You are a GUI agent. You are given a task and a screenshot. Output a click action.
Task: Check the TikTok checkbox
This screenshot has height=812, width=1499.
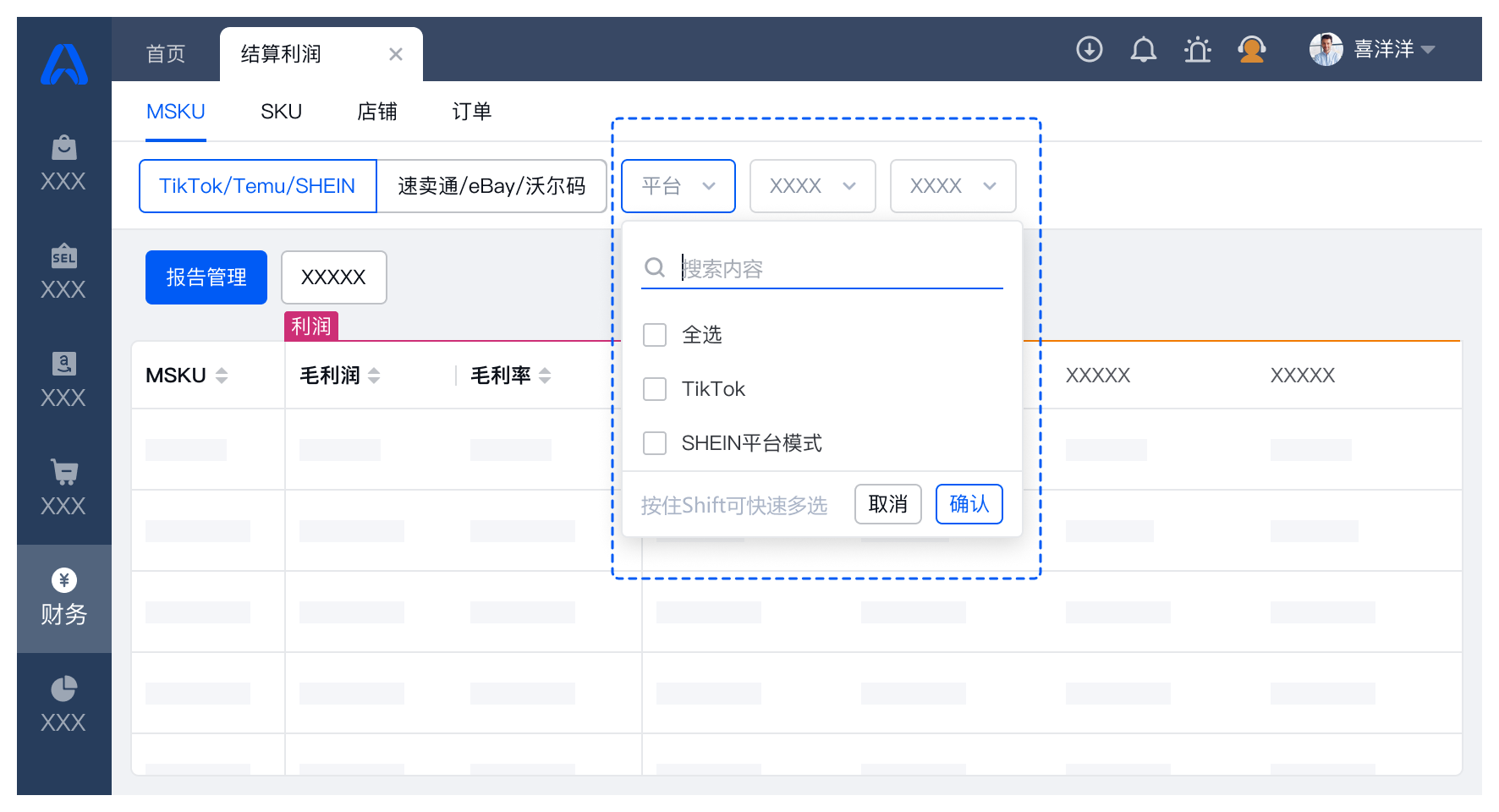tap(655, 389)
